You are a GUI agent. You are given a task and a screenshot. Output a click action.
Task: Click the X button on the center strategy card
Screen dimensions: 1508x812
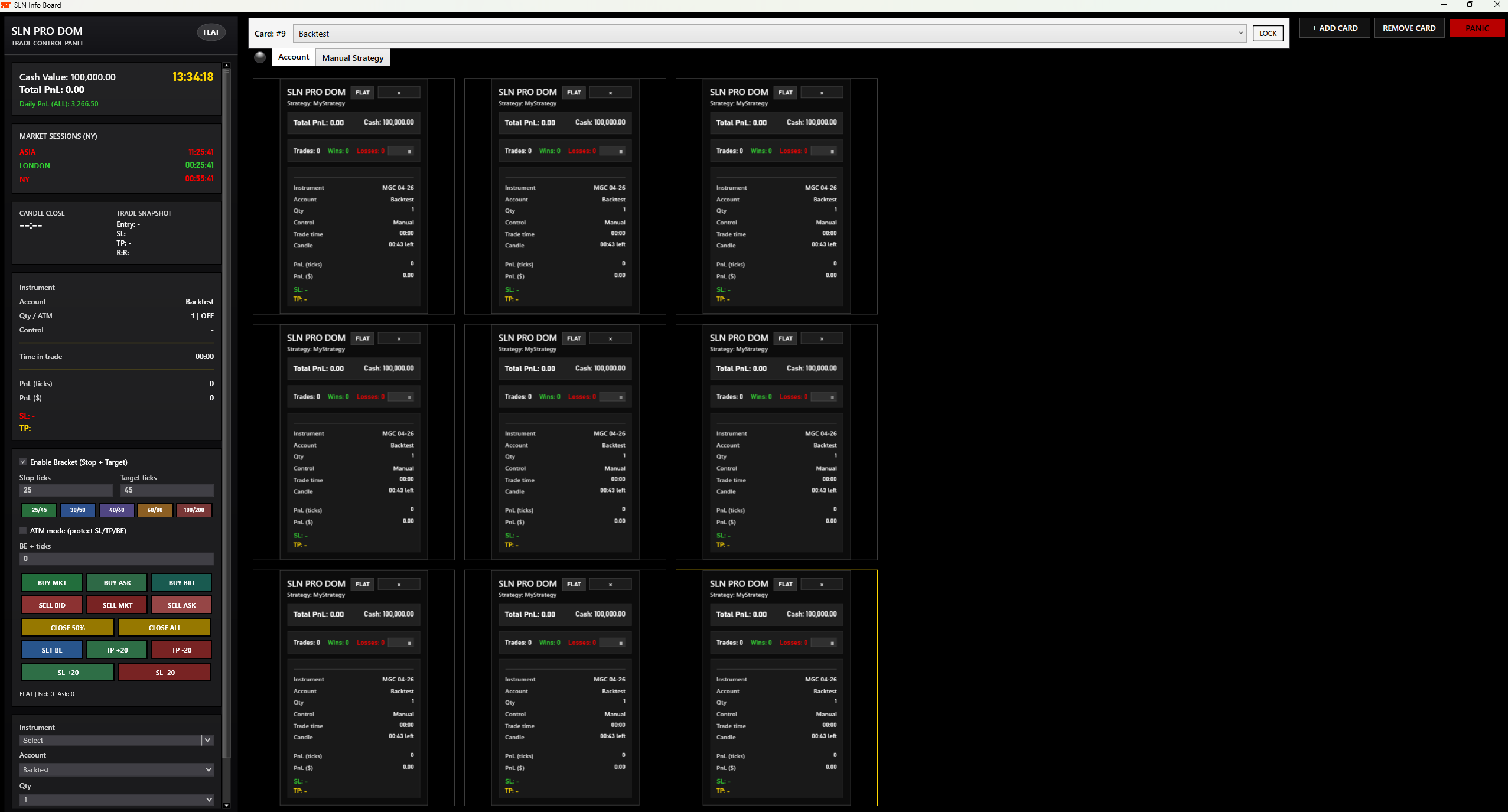[610, 338]
